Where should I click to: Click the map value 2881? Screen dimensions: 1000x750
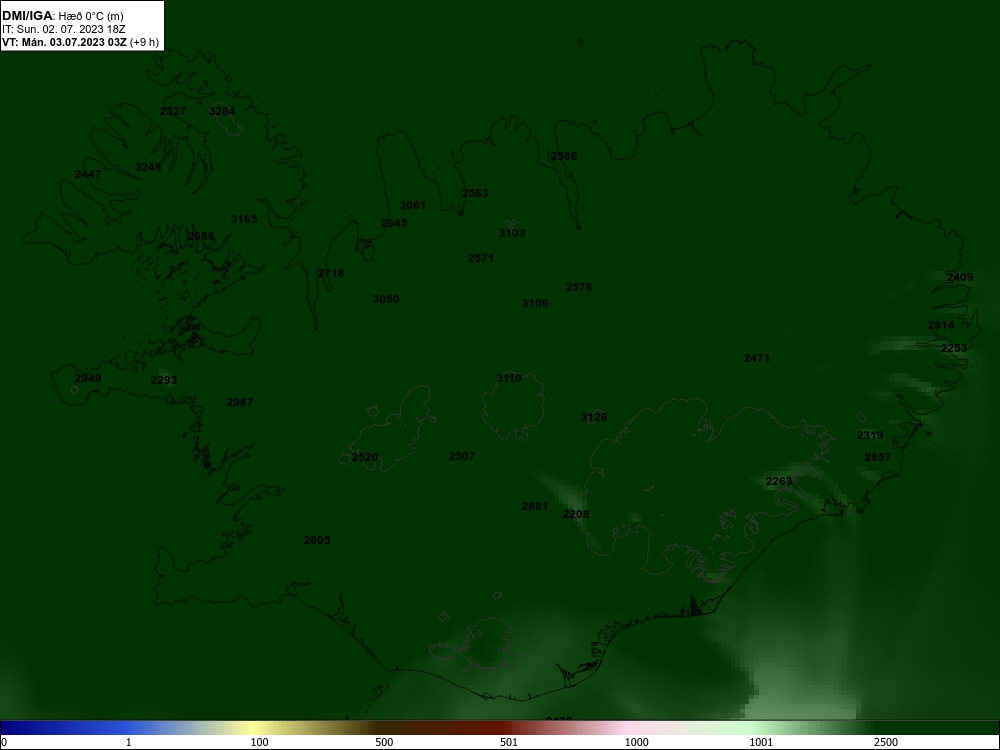tap(534, 506)
